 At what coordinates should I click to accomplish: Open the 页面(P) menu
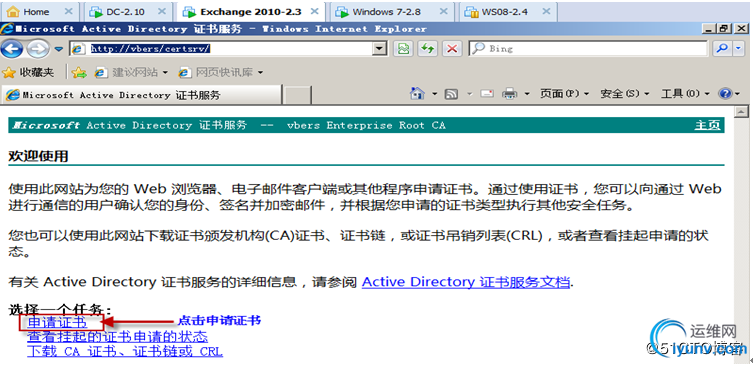pyautogui.click(x=564, y=94)
